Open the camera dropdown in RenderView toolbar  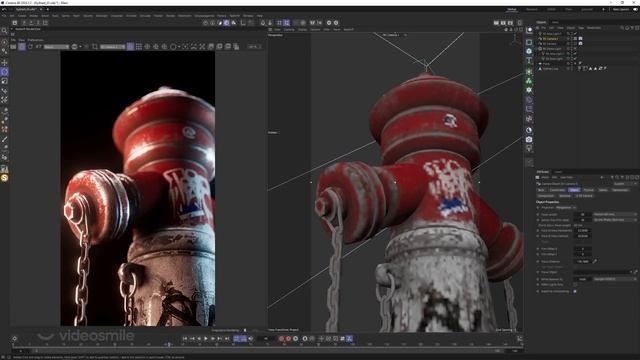point(113,47)
